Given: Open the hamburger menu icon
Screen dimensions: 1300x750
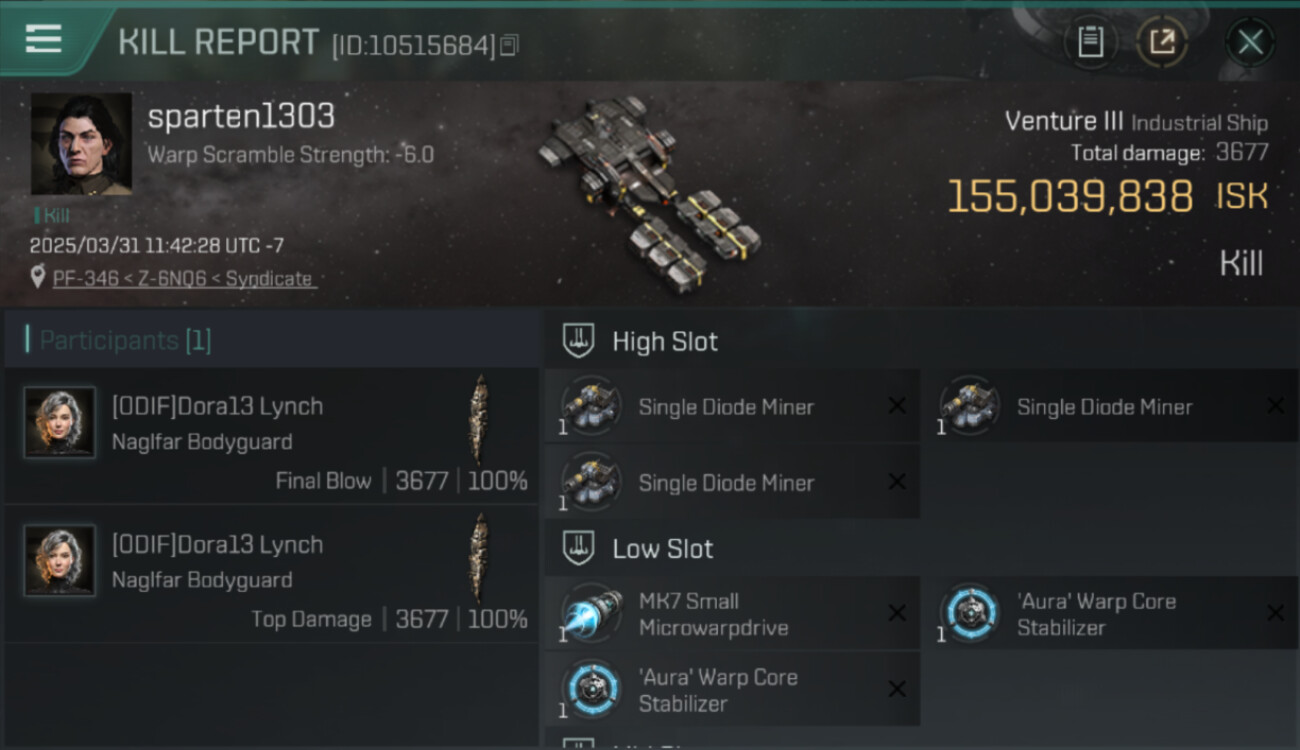Looking at the screenshot, I should click(43, 39).
